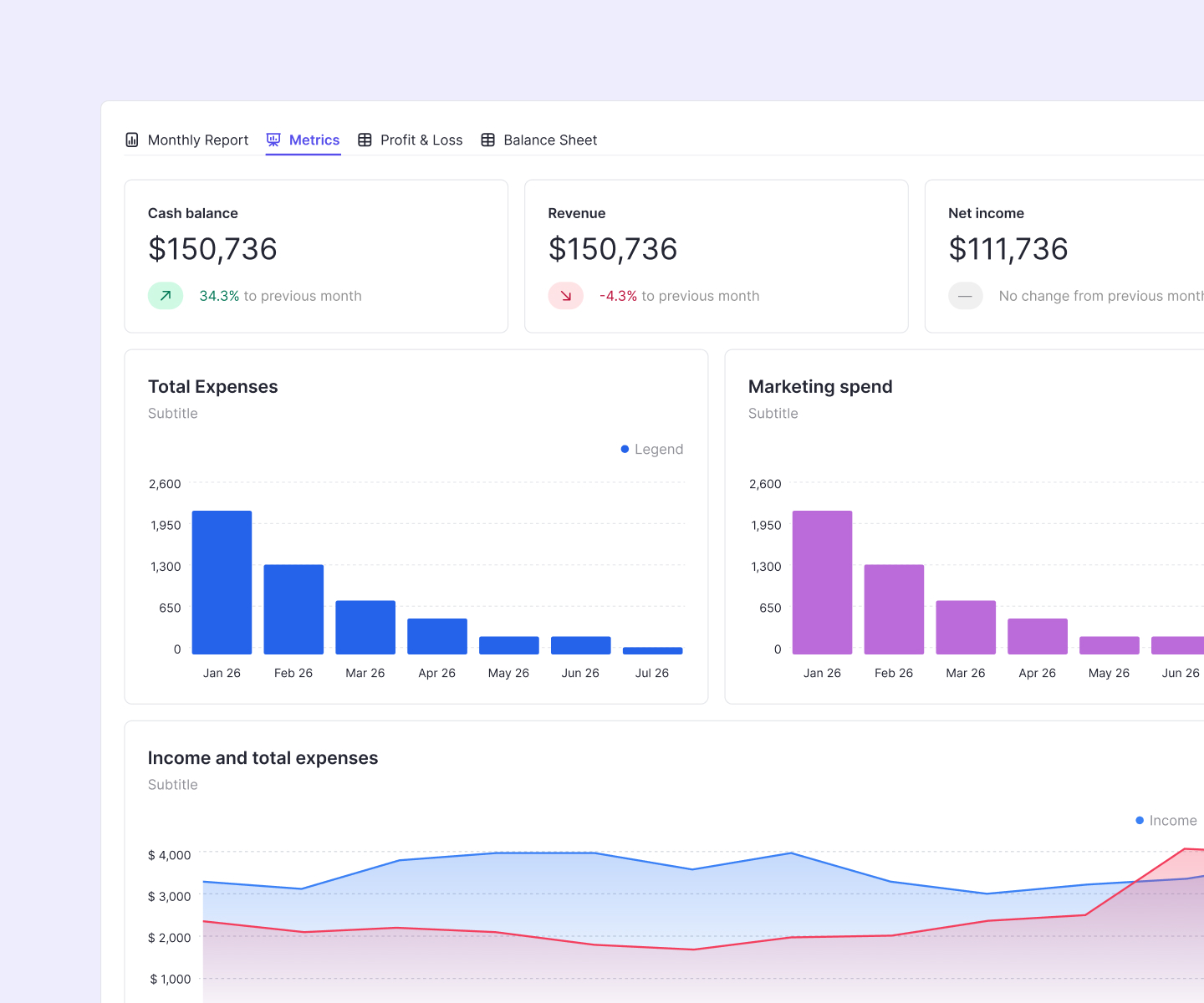Click the 34.3% to previous month text

[x=281, y=296]
